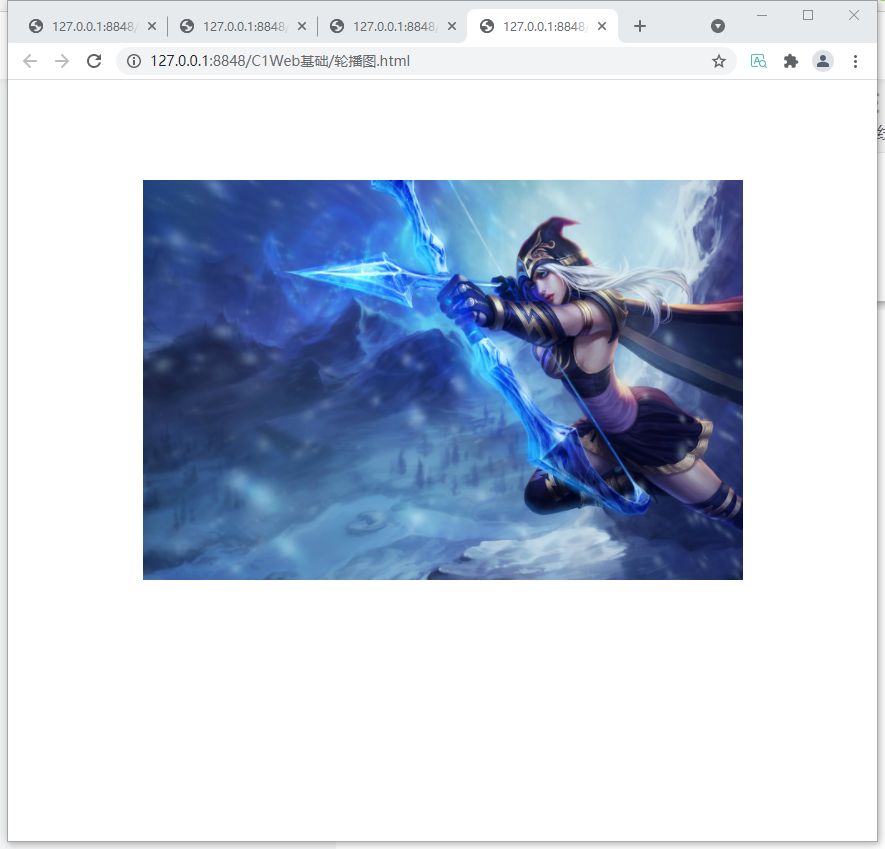The width and height of the screenshot is (885, 849).
Task: Open the translate extension icon
Action: [759, 61]
